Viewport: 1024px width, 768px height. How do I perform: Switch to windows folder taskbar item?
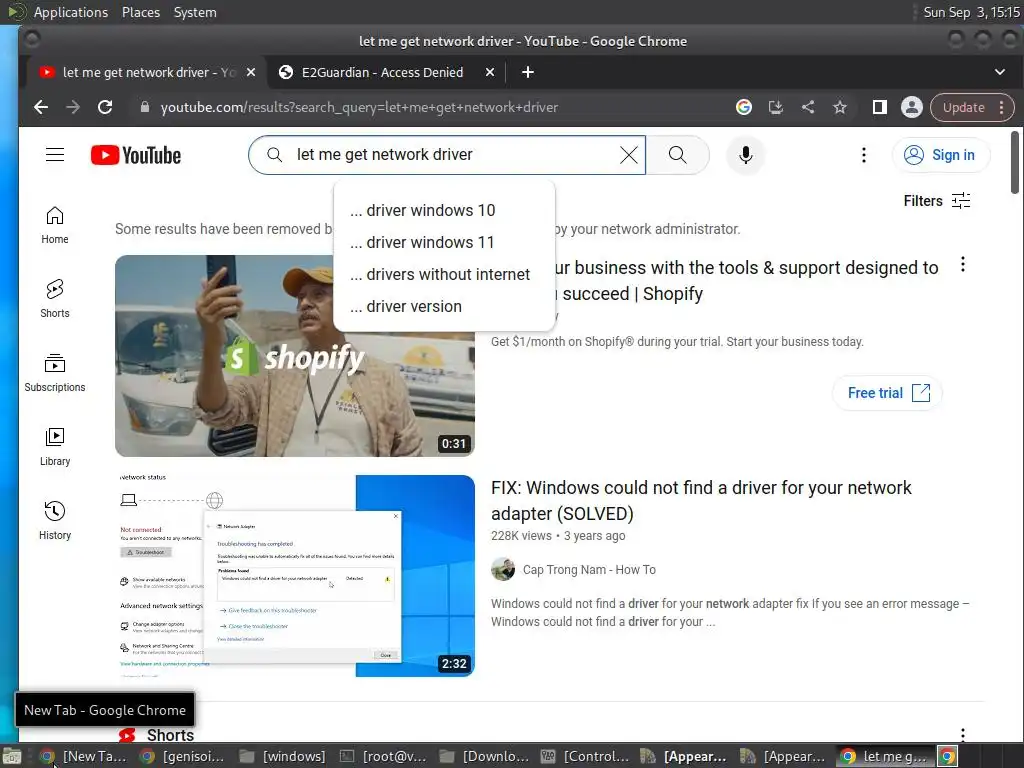(283, 756)
